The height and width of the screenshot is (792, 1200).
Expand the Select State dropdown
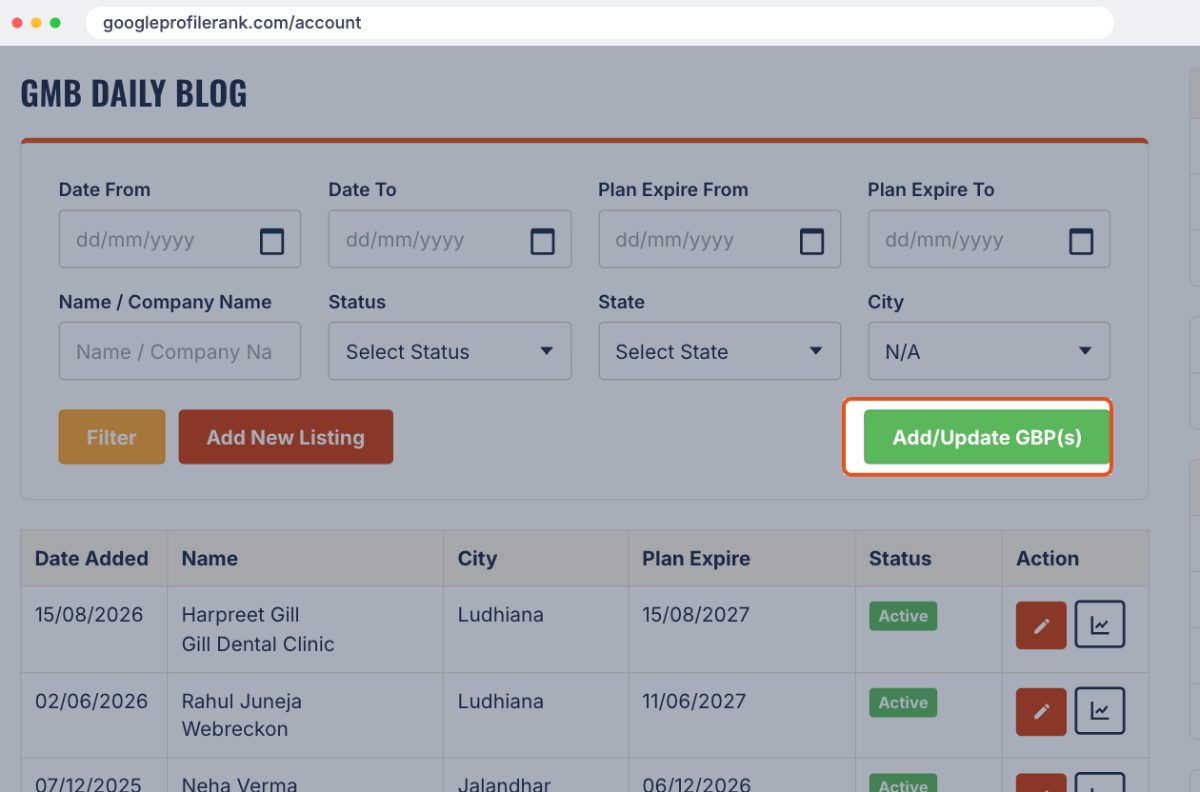tap(720, 351)
